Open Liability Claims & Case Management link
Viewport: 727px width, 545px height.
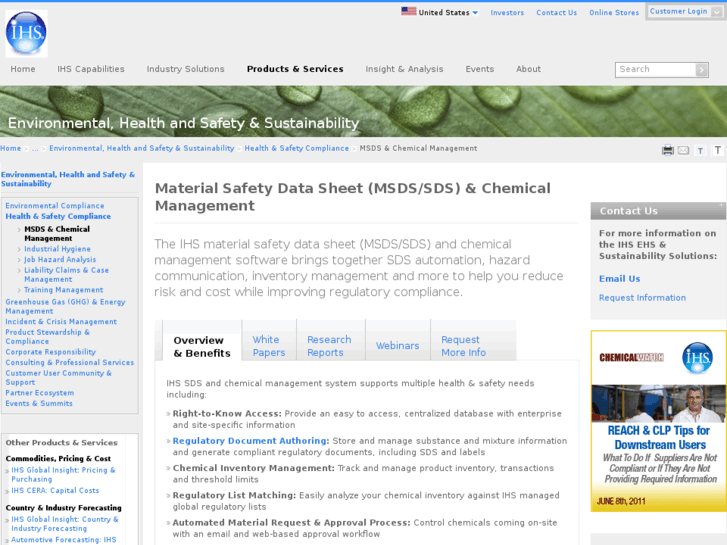tap(66, 275)
